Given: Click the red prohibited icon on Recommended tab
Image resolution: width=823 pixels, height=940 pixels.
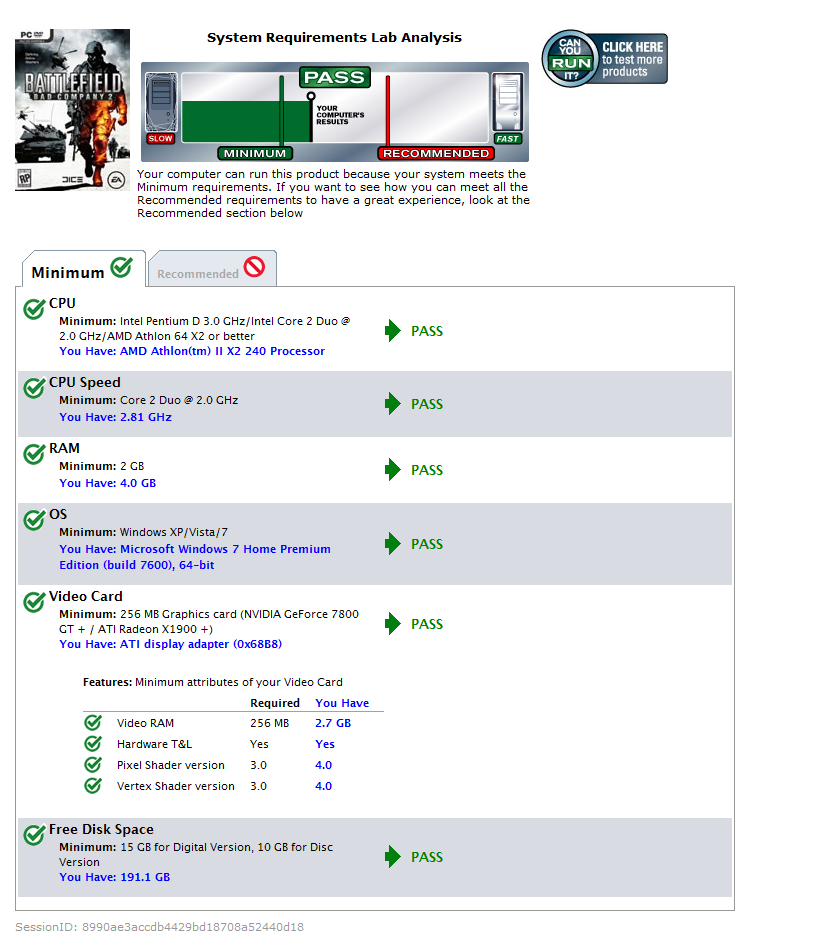Looking at the screenshot, I should [x=254, y=267].
